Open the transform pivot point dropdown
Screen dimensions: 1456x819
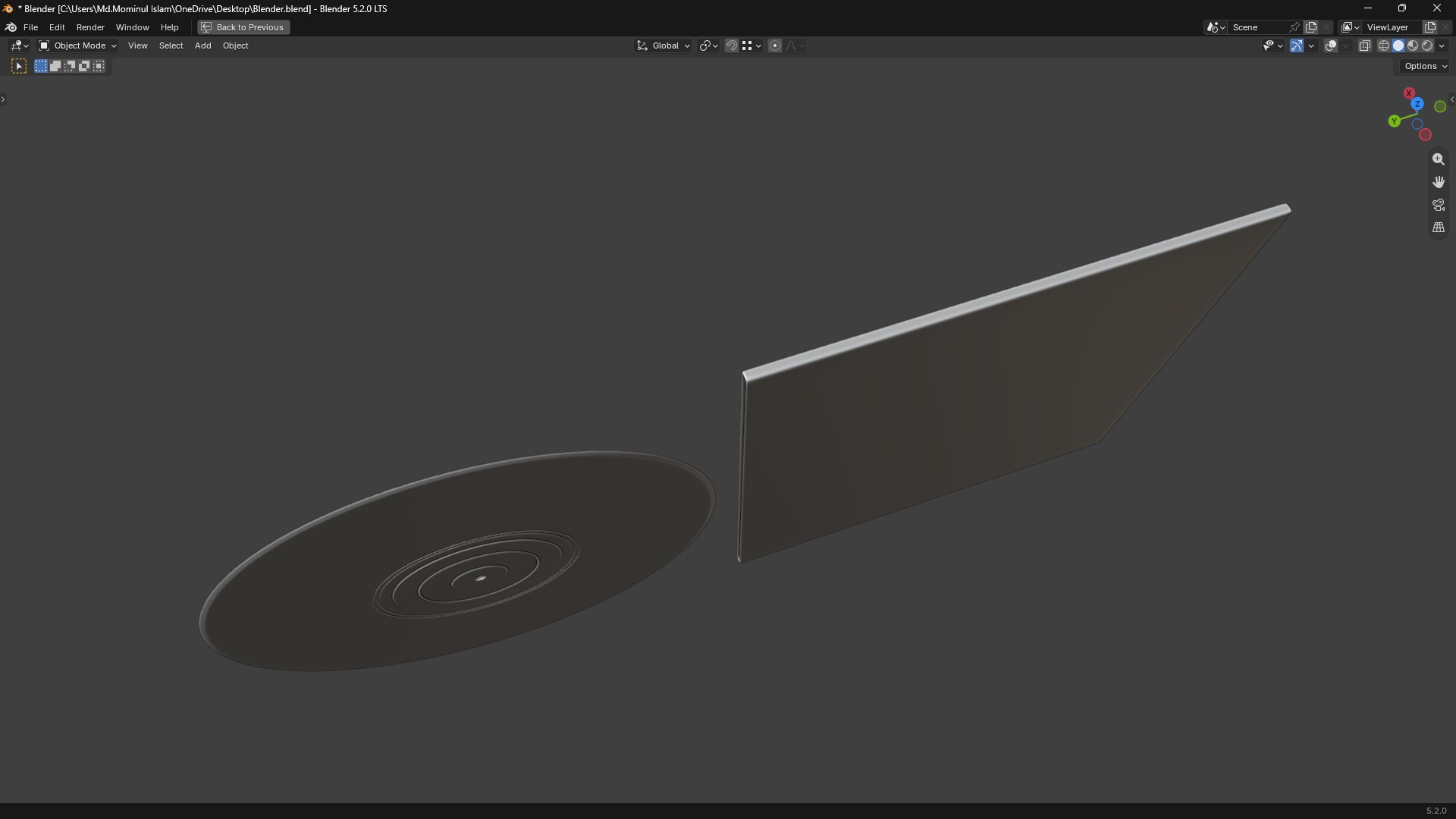(x=709, y=45)
